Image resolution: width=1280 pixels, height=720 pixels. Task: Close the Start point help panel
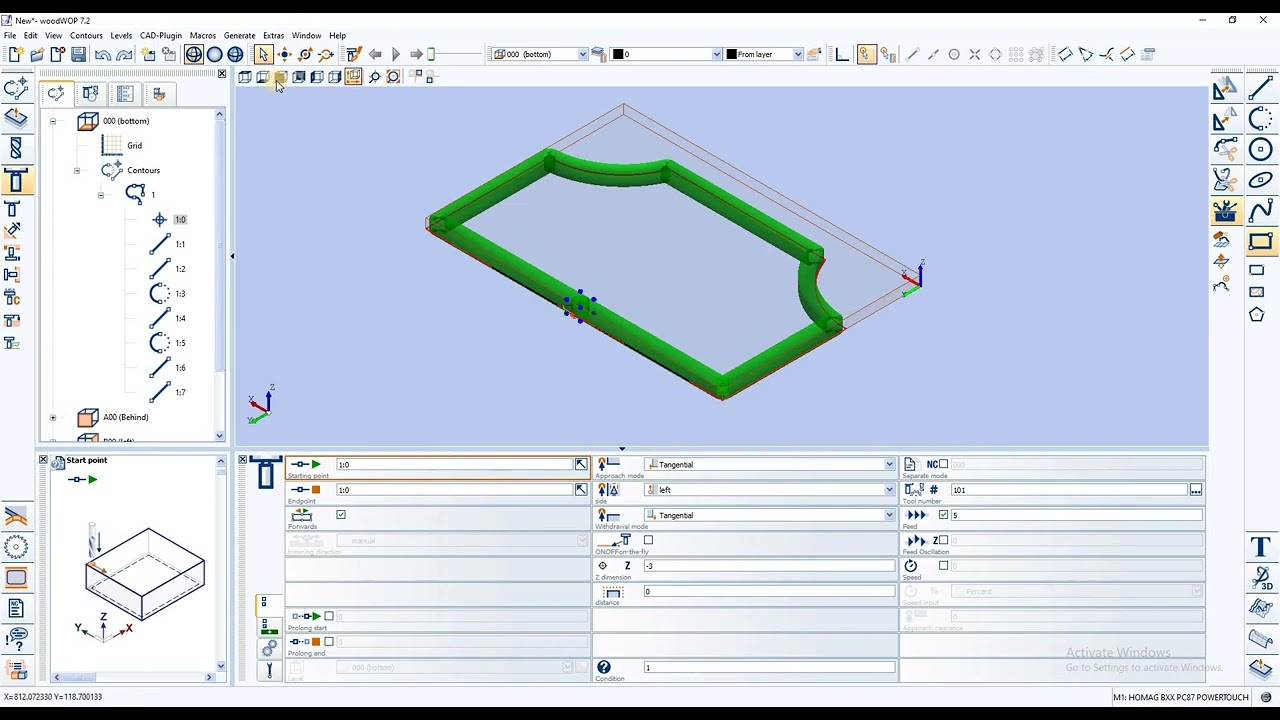pyautogui.click(x=43, y=460)
